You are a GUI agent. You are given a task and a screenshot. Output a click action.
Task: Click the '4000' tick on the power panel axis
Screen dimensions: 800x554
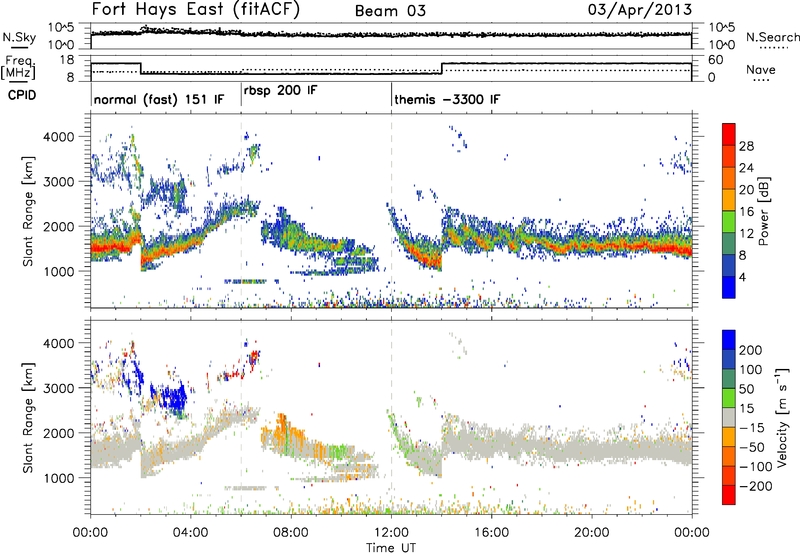(x=58, y=137)
